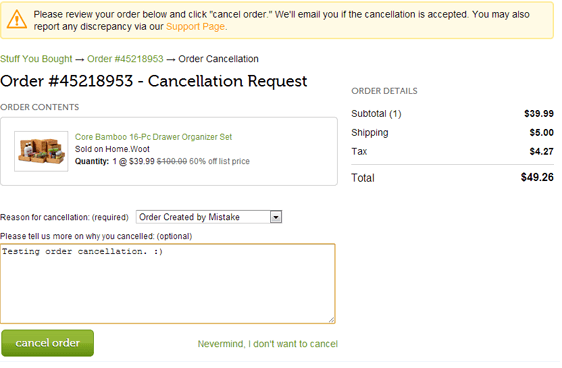This screenshot has height=368, width=562.
Task: Click the Order Cancellation Request heading
Action: (x=154, y=81)
